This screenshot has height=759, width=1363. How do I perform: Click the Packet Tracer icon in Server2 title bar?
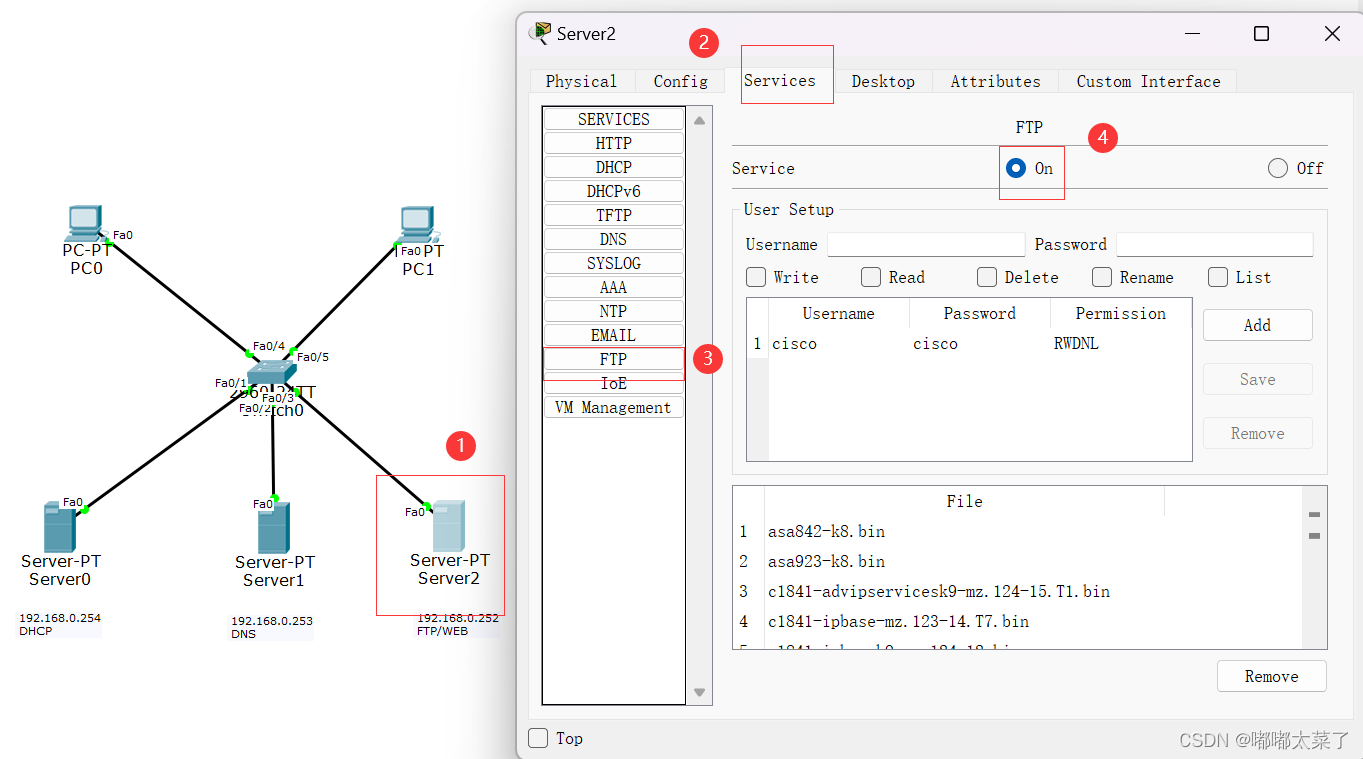(x=540, y=33)
